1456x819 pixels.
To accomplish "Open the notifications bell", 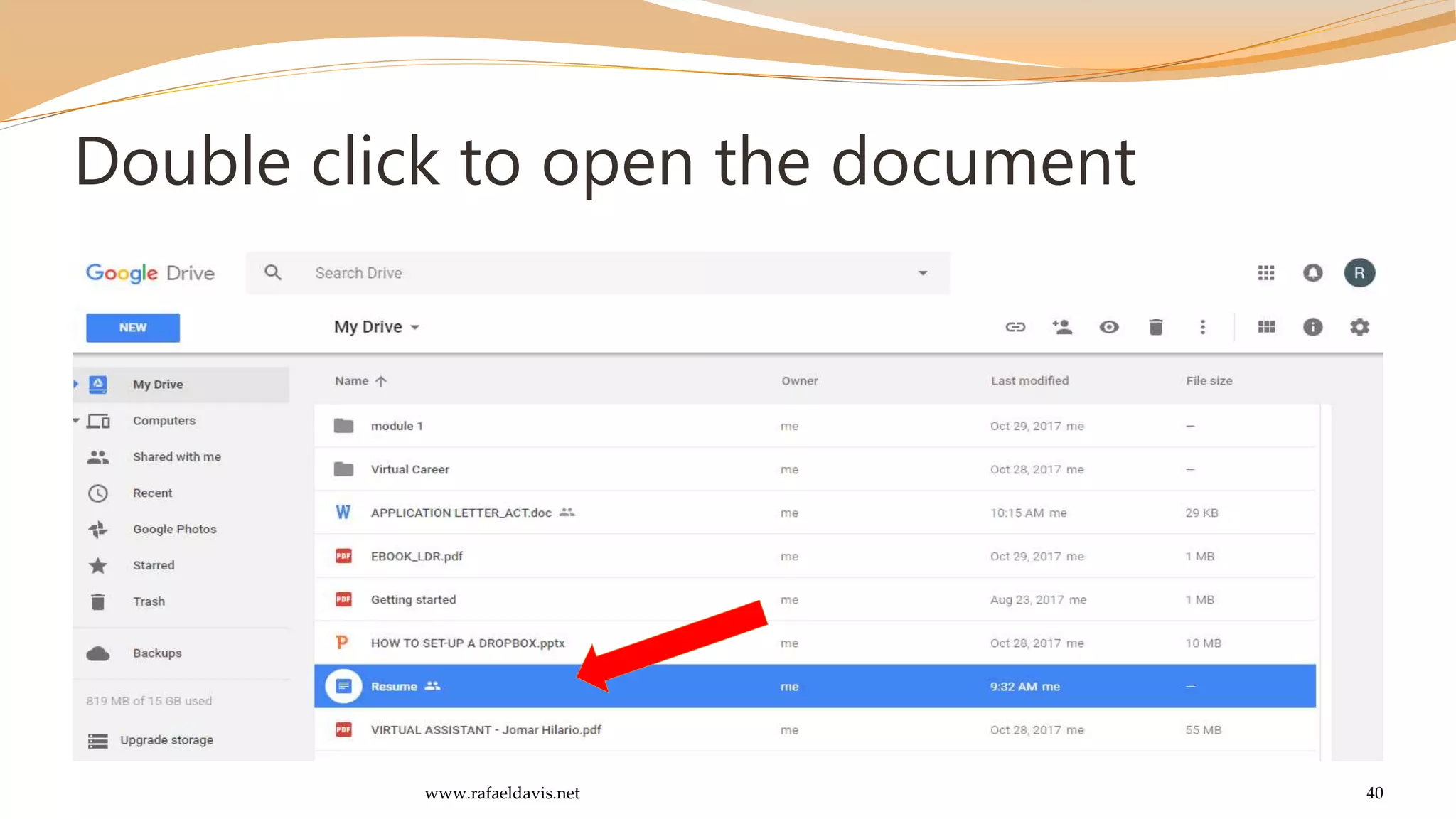I will coord(1312,273).
